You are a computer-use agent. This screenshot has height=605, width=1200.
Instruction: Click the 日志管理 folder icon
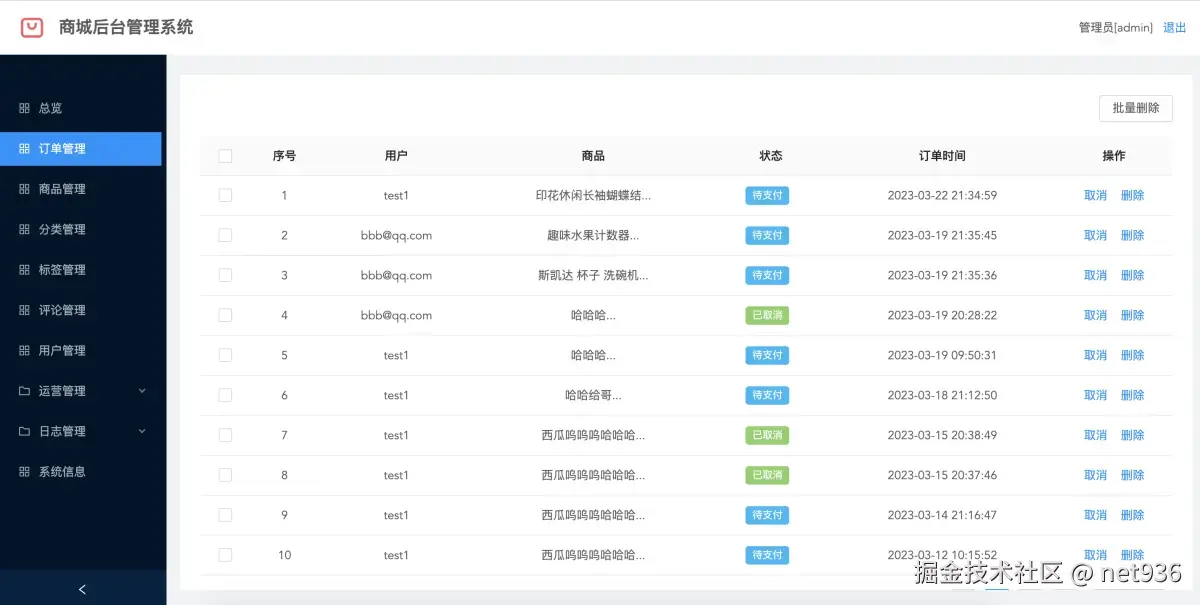pyautogui.click(x=24, y=431)
